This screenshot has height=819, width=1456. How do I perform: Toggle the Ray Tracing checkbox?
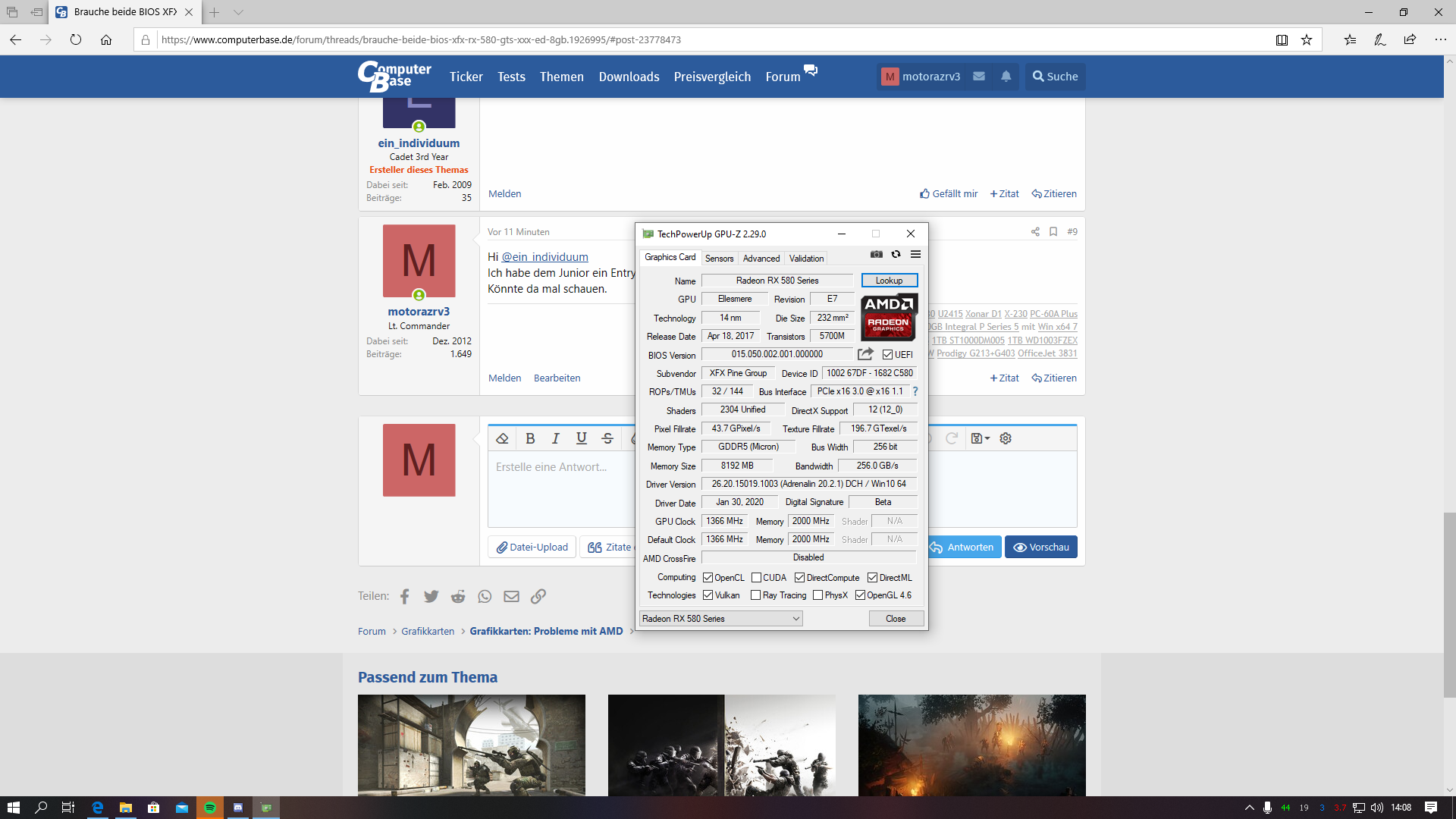point(755,595)
